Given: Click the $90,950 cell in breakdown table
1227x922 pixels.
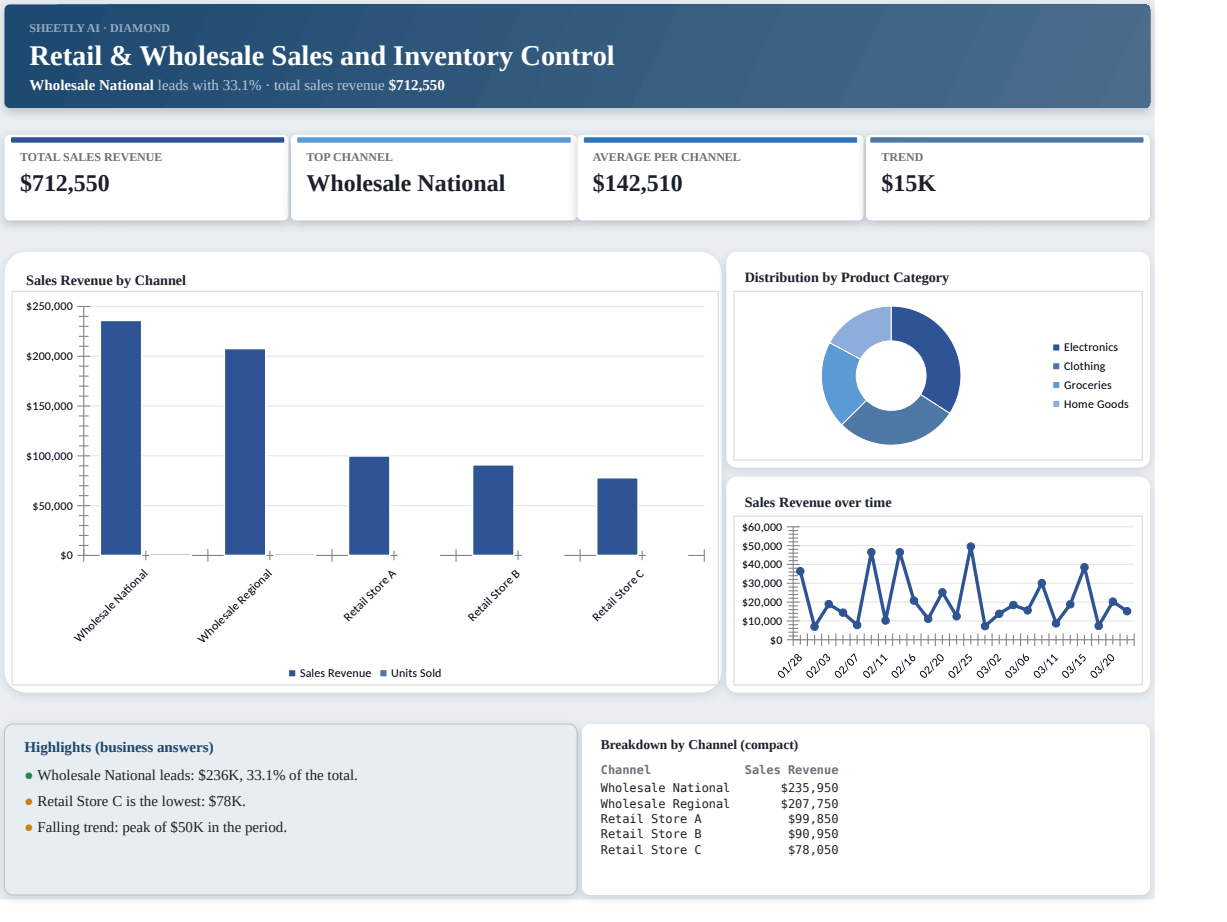Looking at the screenshot, I should pyautogui.click(x=813, y=834).
